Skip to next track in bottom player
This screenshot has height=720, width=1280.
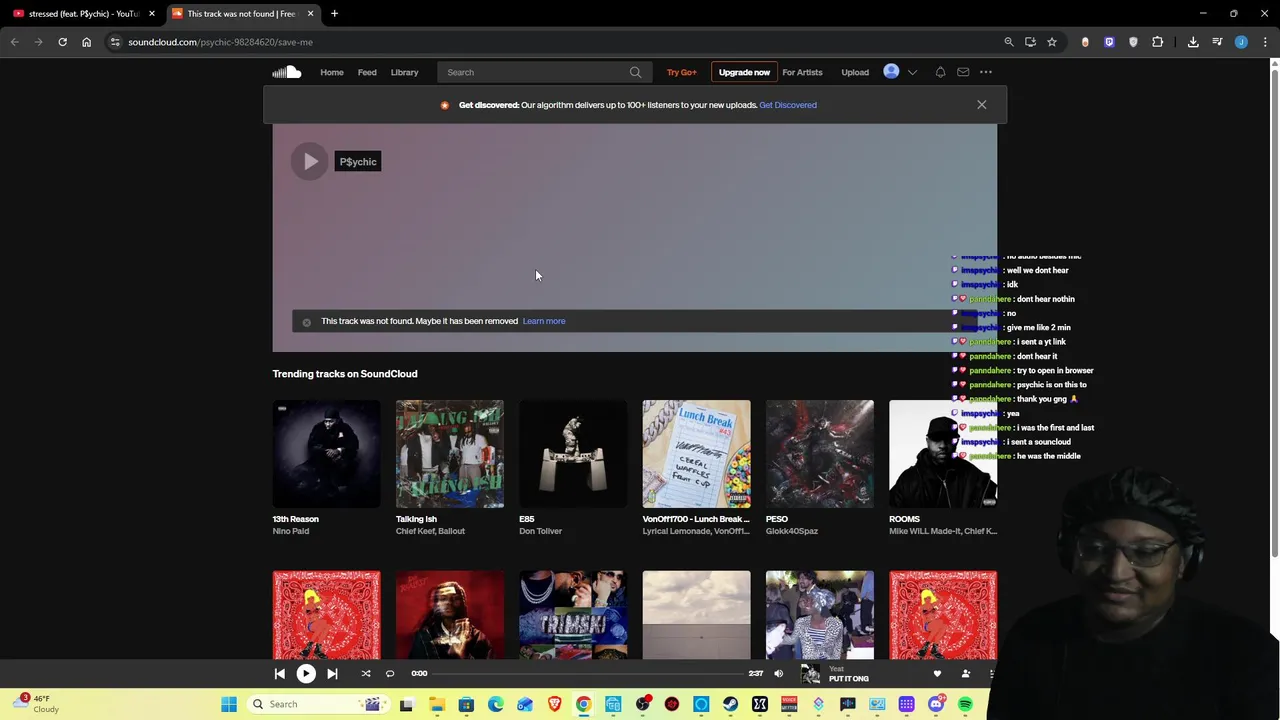click(332, 674)
